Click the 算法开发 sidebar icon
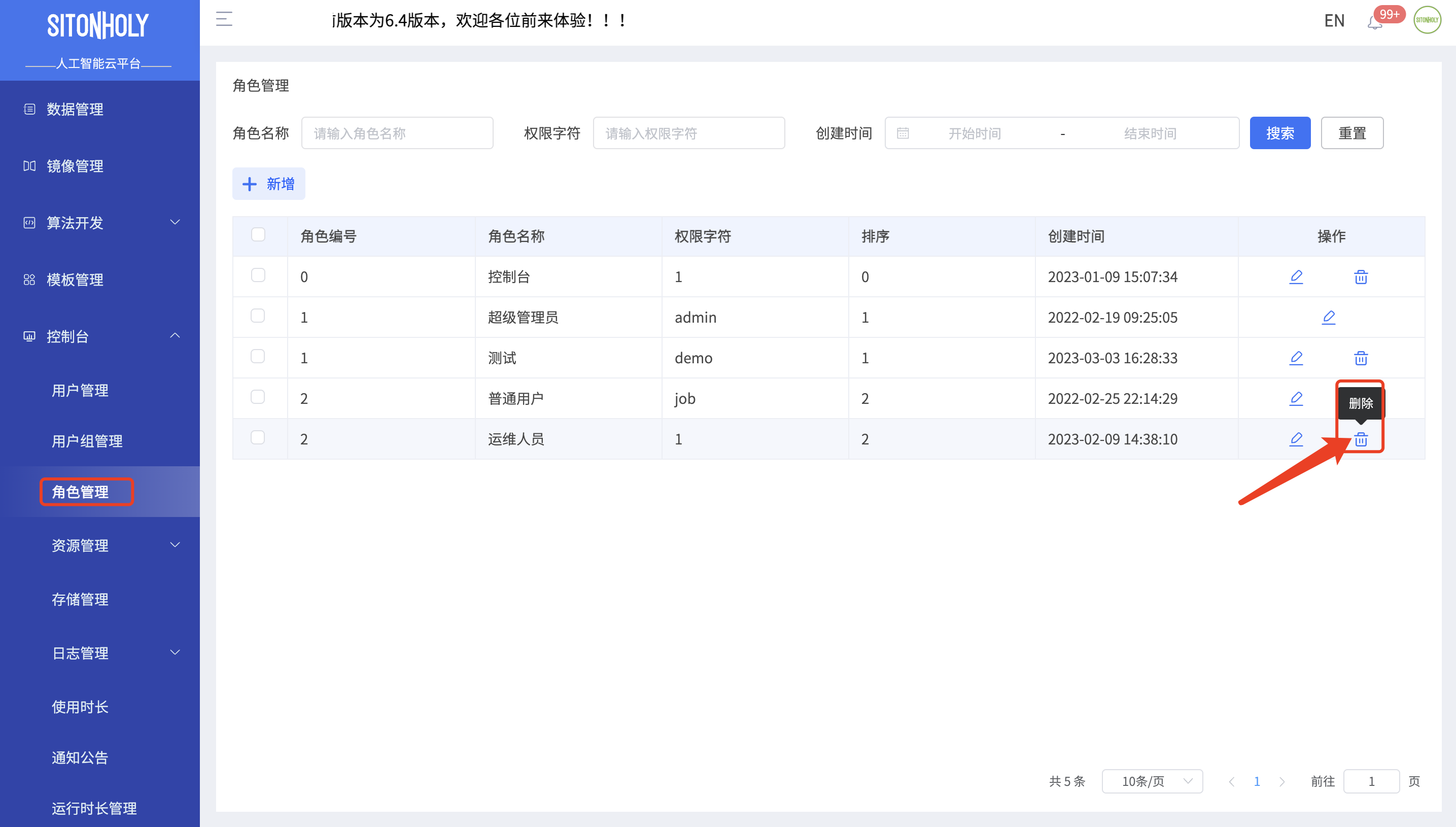This screenshot has width=1456, height=827. tap(29, 223)
